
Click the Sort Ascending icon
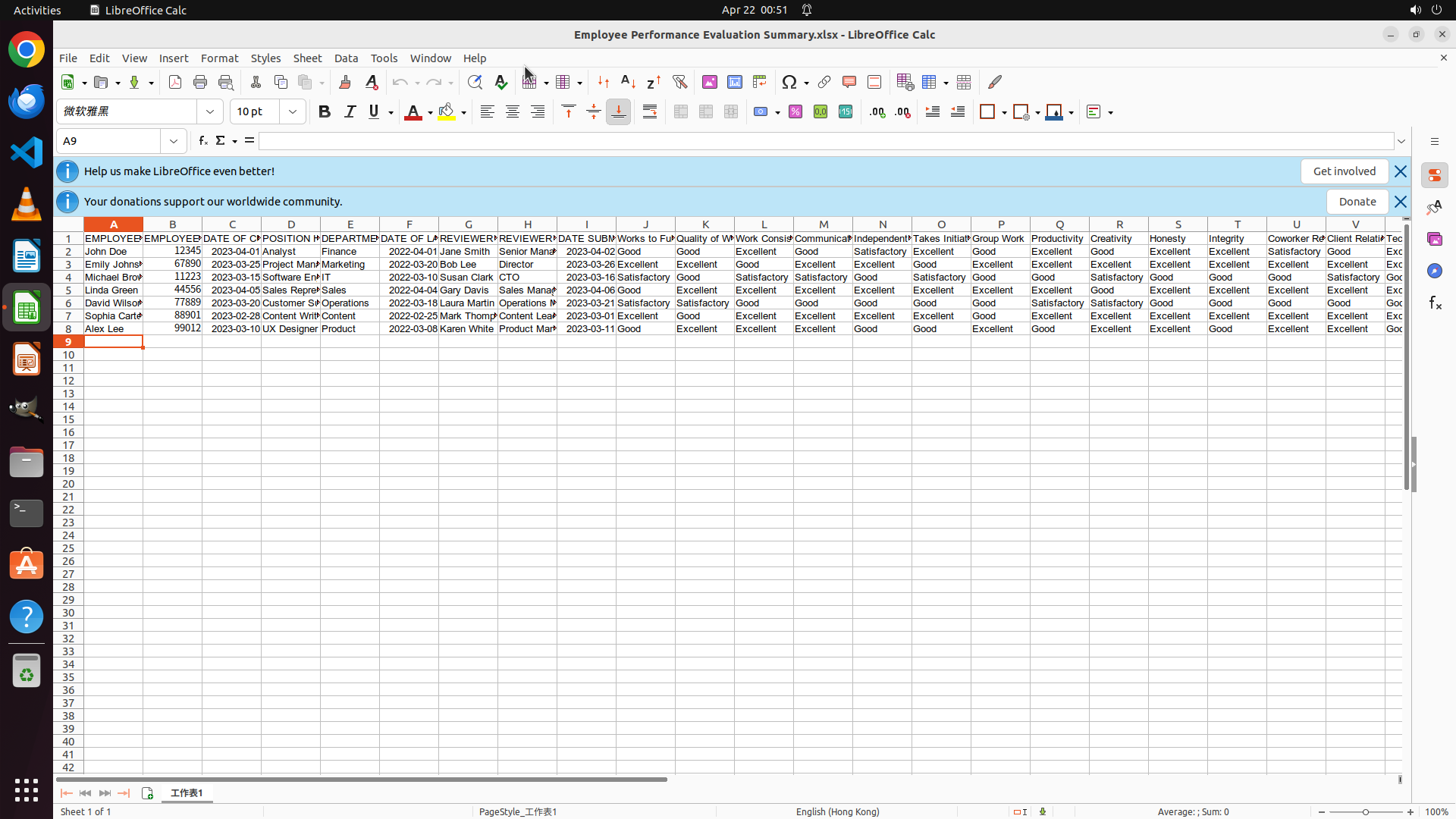(628, 82)
